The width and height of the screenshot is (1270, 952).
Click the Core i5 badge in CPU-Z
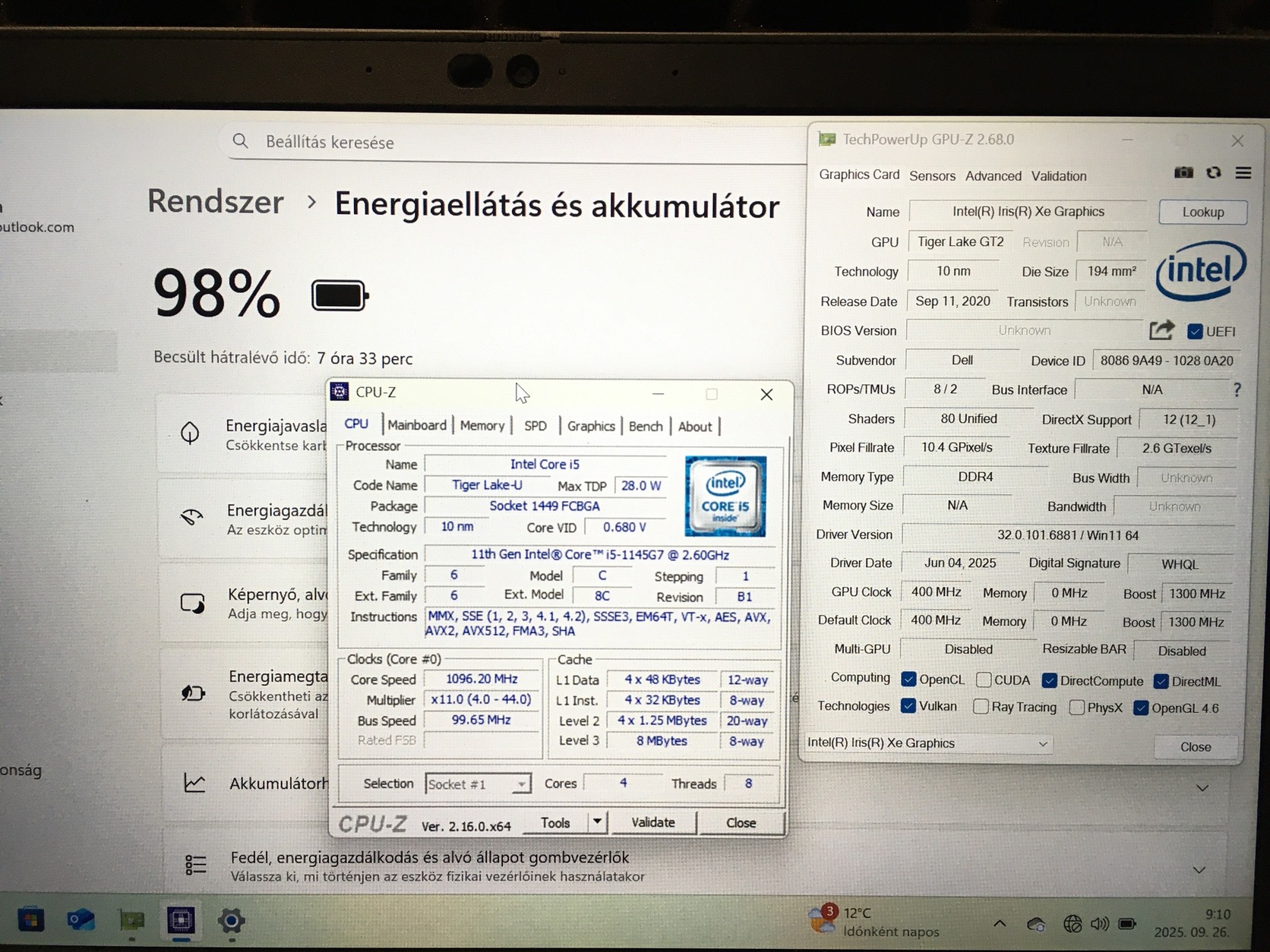click(x=725, y=496)
